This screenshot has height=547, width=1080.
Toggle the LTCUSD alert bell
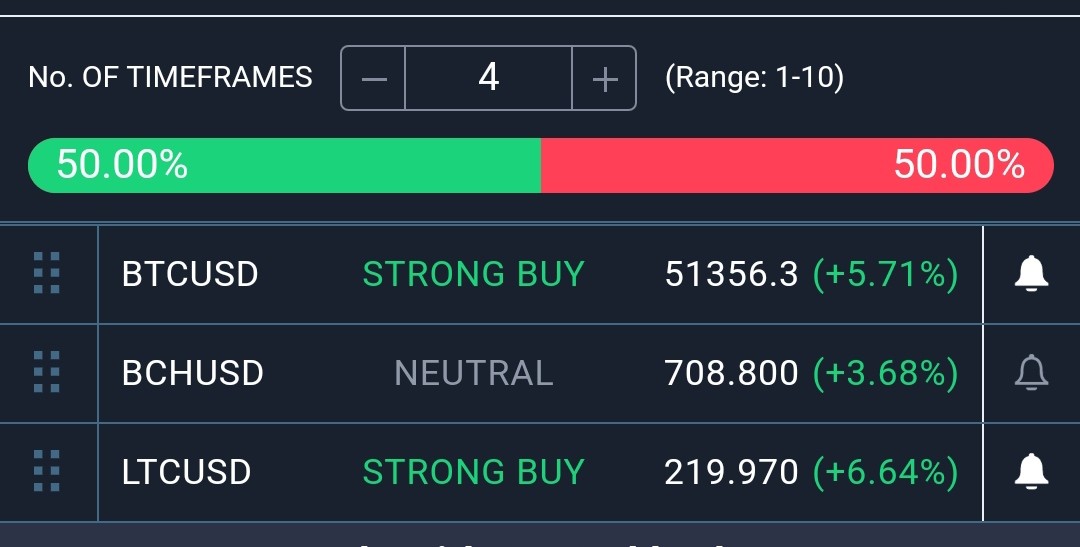pyautogui.click(x=1031, y=472)
